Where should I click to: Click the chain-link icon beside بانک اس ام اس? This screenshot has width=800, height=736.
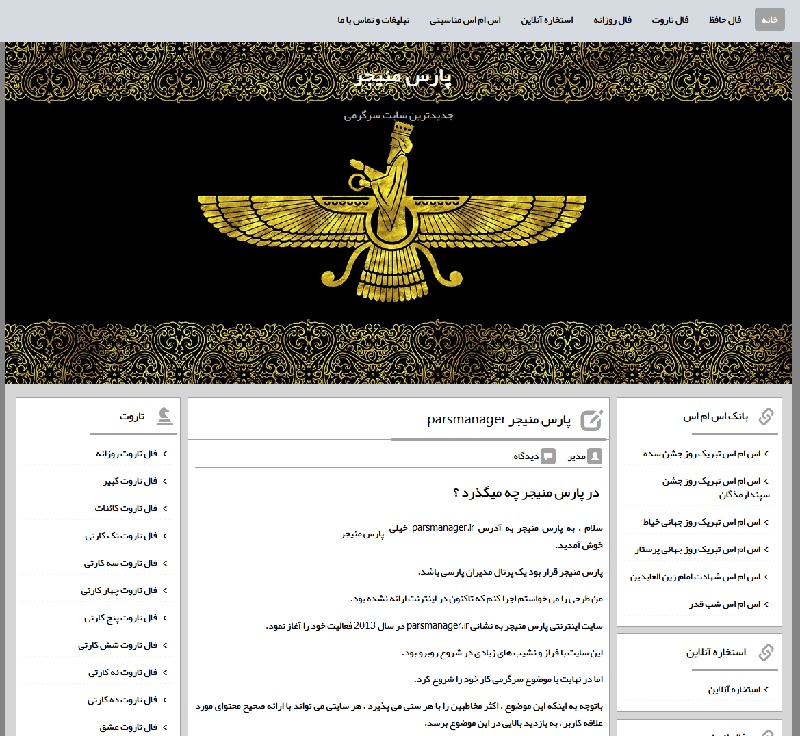point(765,416)
